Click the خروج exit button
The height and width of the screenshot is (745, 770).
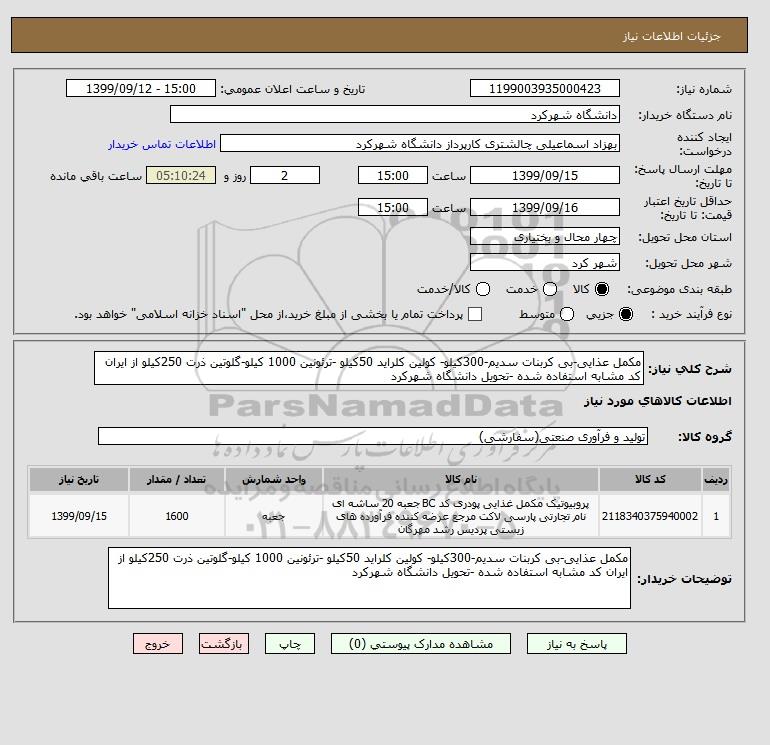[x=158, y=644]
